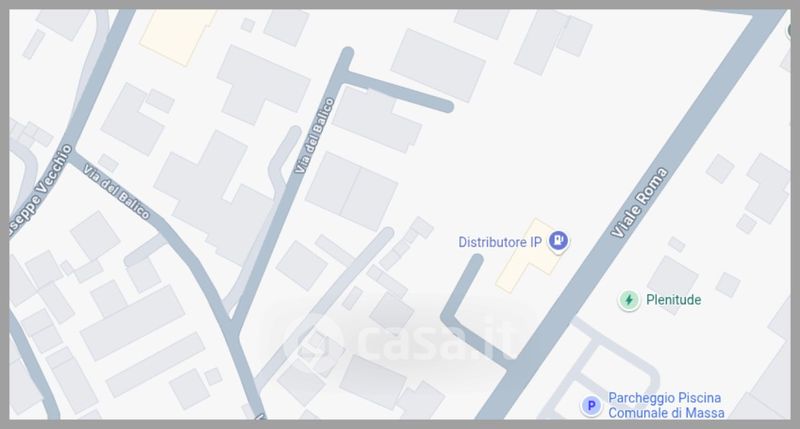
Task: Open Parcheggio Piscina Comunale di Massa label
Action: 666,405
